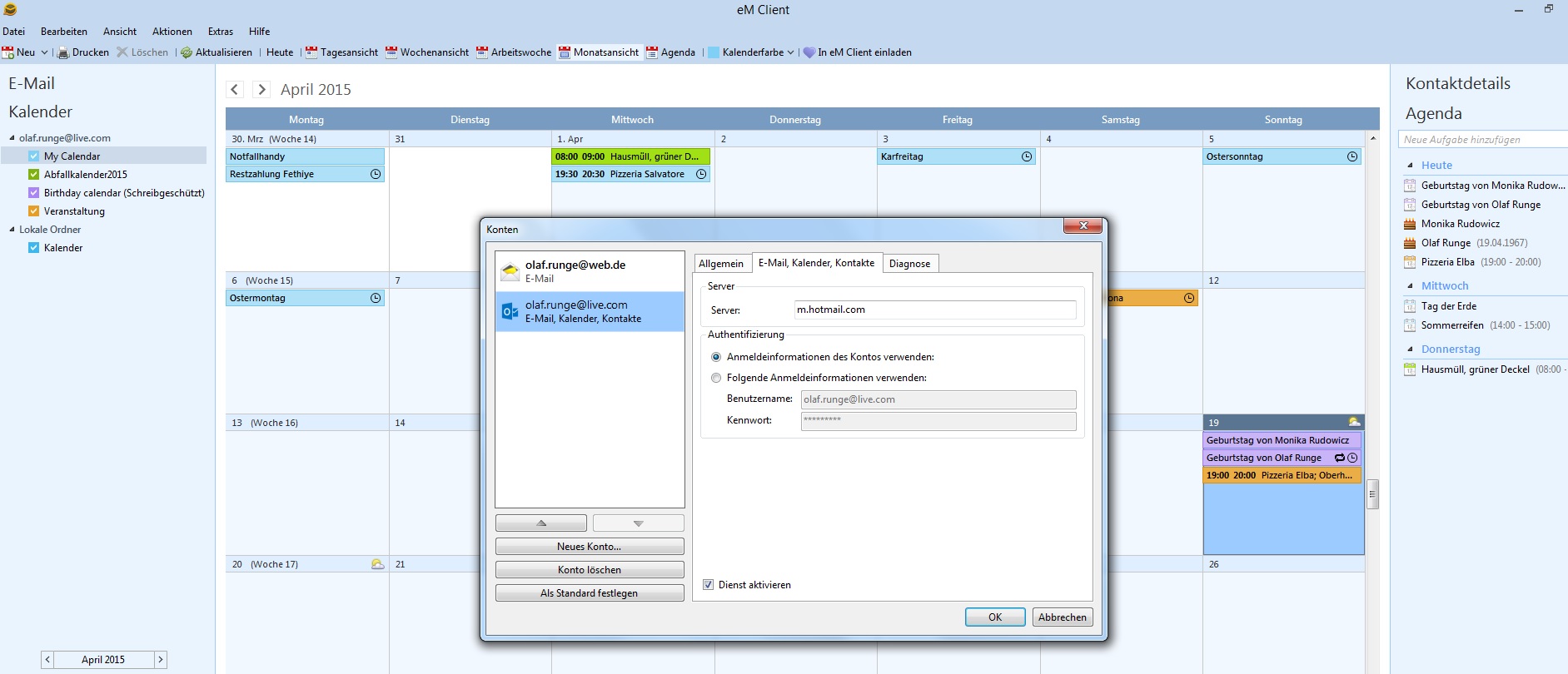This screenshot has width=1568, height=674.
Task: Toggle My Calendar checkbox
Action: point(34,156)
